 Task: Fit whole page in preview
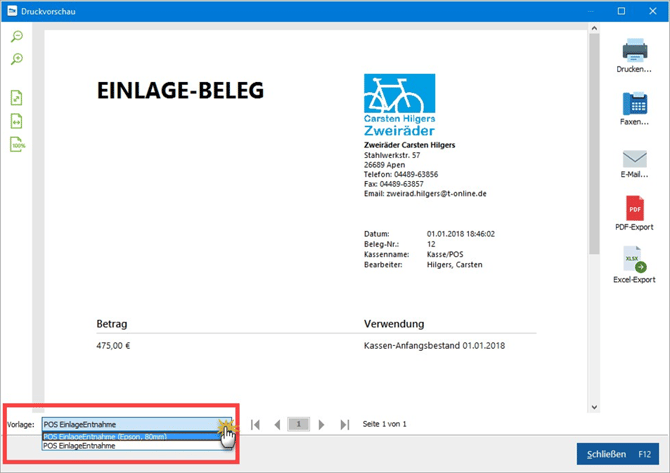[x=17, y=98]
